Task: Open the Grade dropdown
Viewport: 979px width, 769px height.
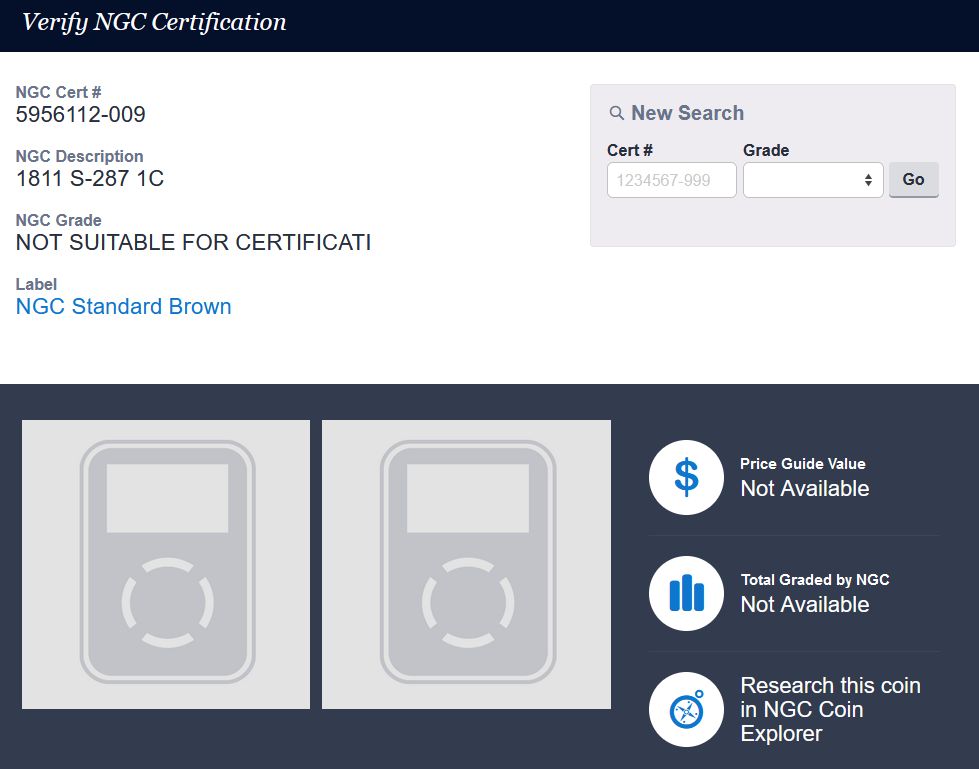Action: [813, 180]
